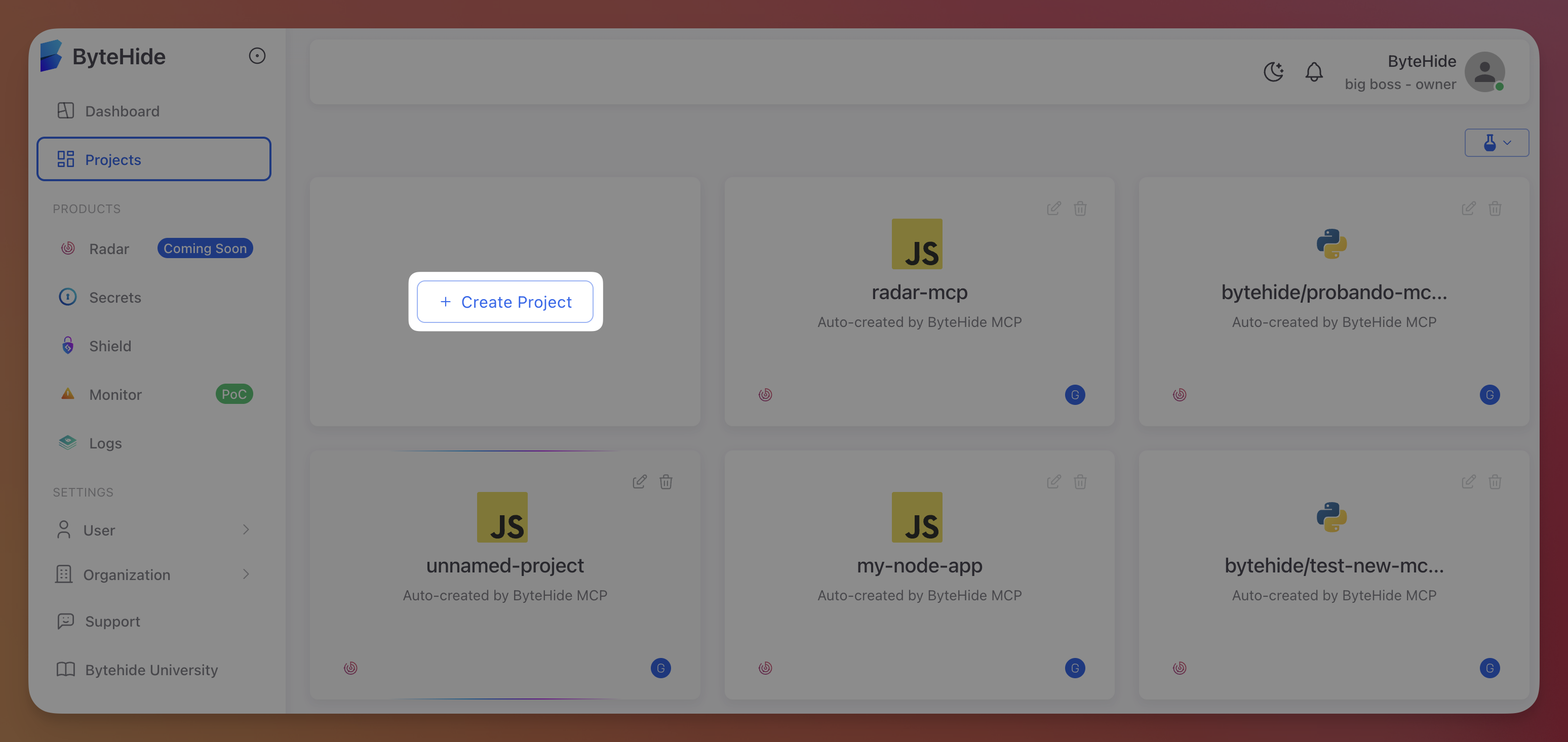Open the flask experiments dropdown
Screen dimensions: 1568x742
[1496, 142]
